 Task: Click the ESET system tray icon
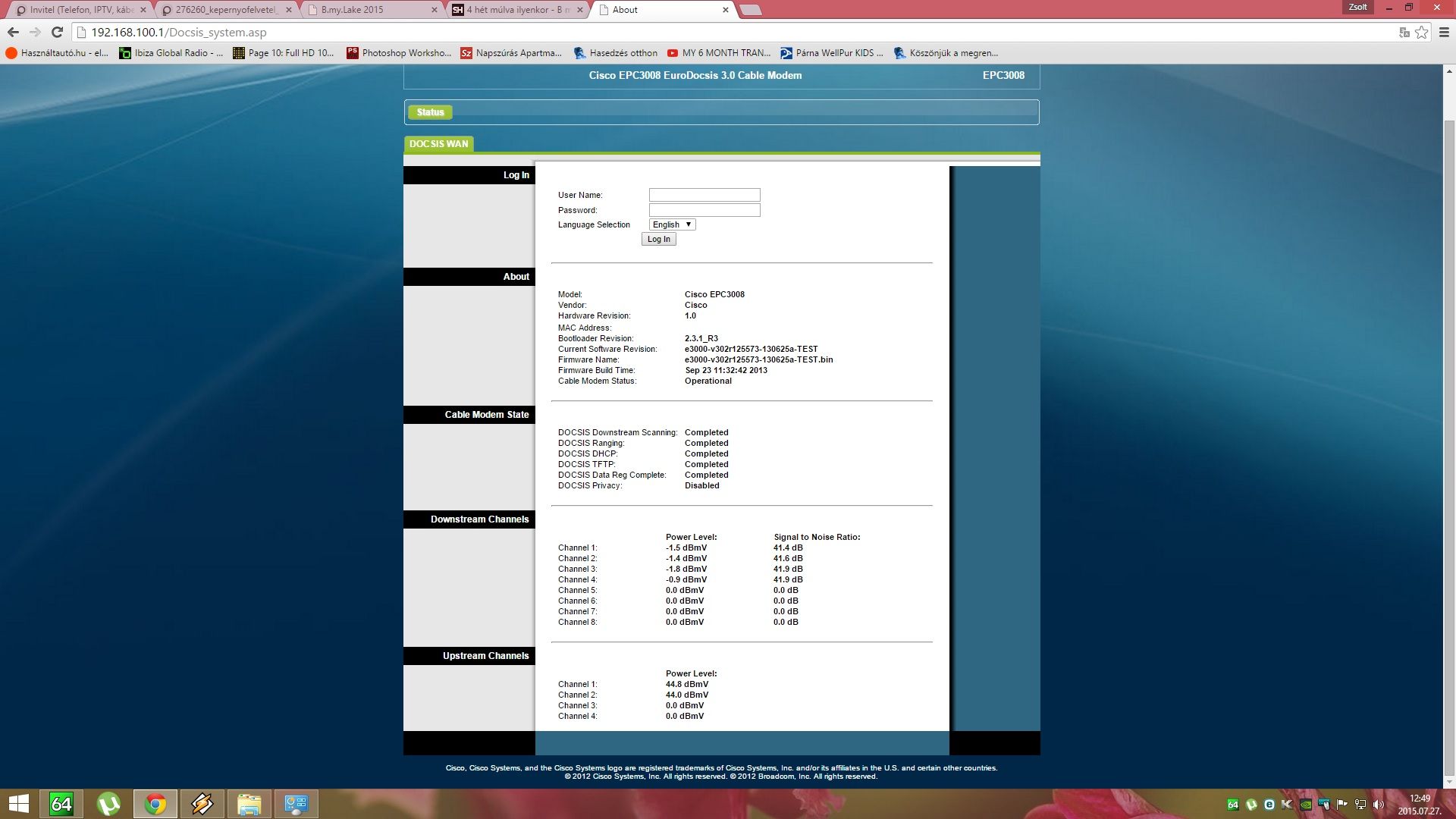[1269, 805]
